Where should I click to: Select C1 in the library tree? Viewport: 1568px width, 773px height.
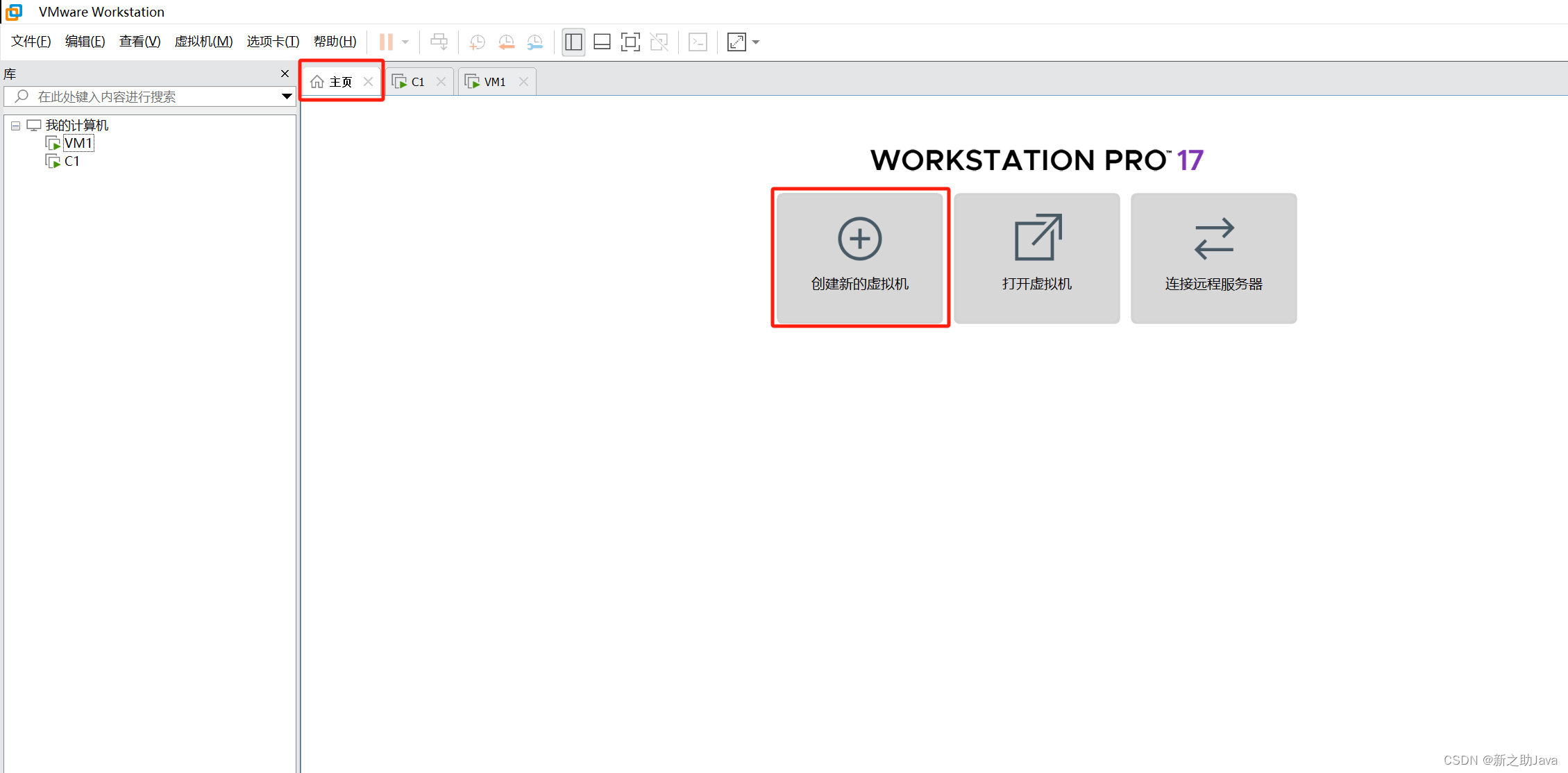click(x=72, y=161)
